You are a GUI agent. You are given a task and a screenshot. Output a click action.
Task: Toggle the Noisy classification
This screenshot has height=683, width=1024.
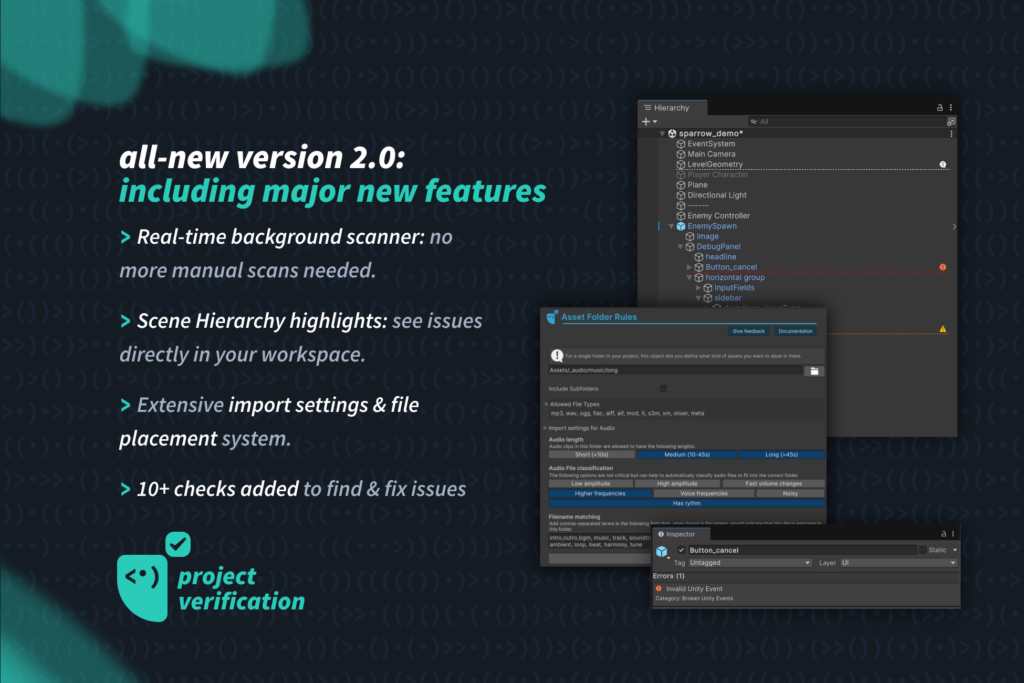click(x=790, y=494)
